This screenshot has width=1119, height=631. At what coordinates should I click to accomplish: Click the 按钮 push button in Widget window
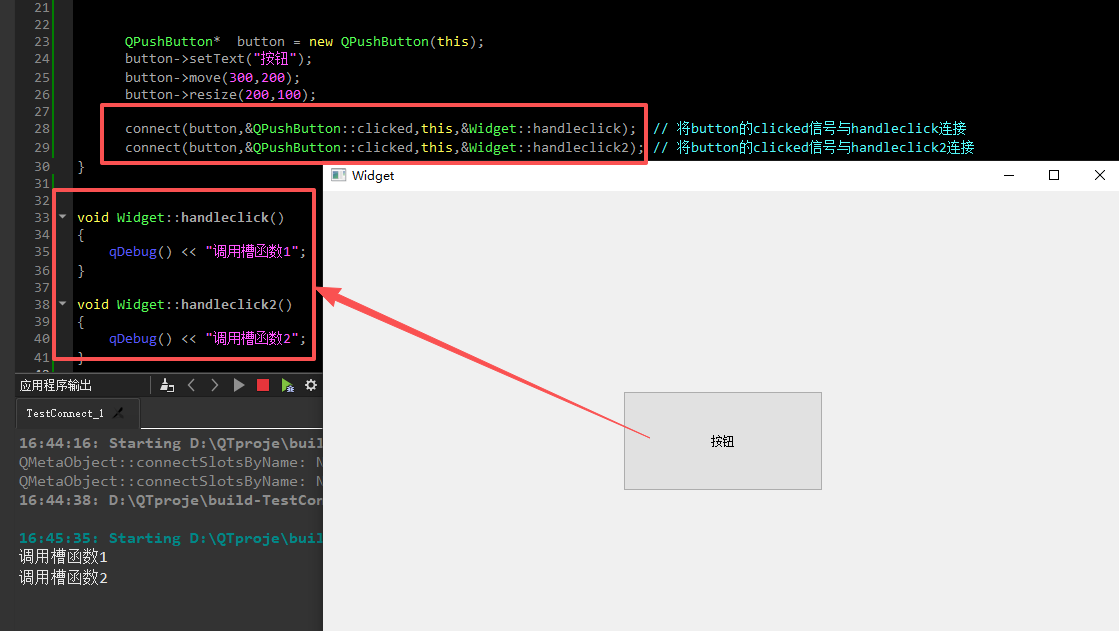coord(723,441)
